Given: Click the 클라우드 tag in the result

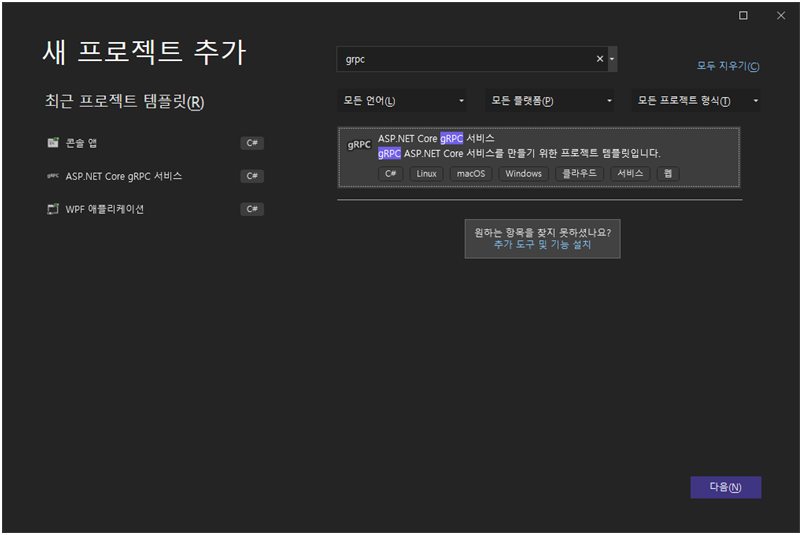Looking at the screenshot, I should pos(580,173).
